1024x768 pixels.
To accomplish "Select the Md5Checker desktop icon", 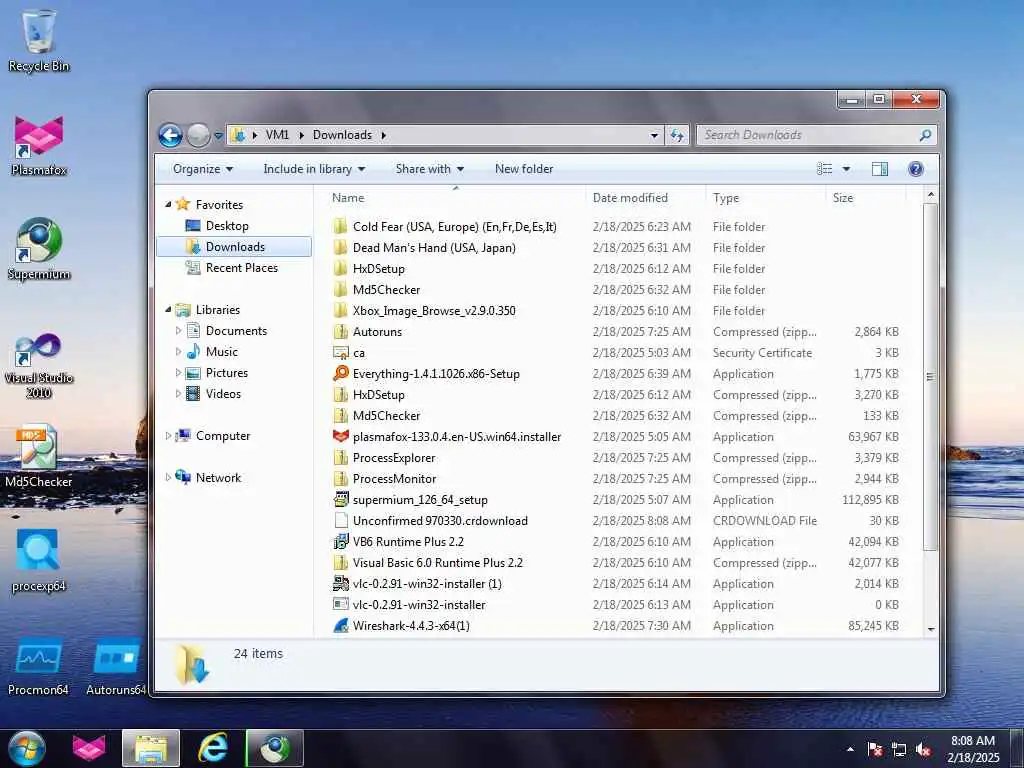I will [39, 456].
